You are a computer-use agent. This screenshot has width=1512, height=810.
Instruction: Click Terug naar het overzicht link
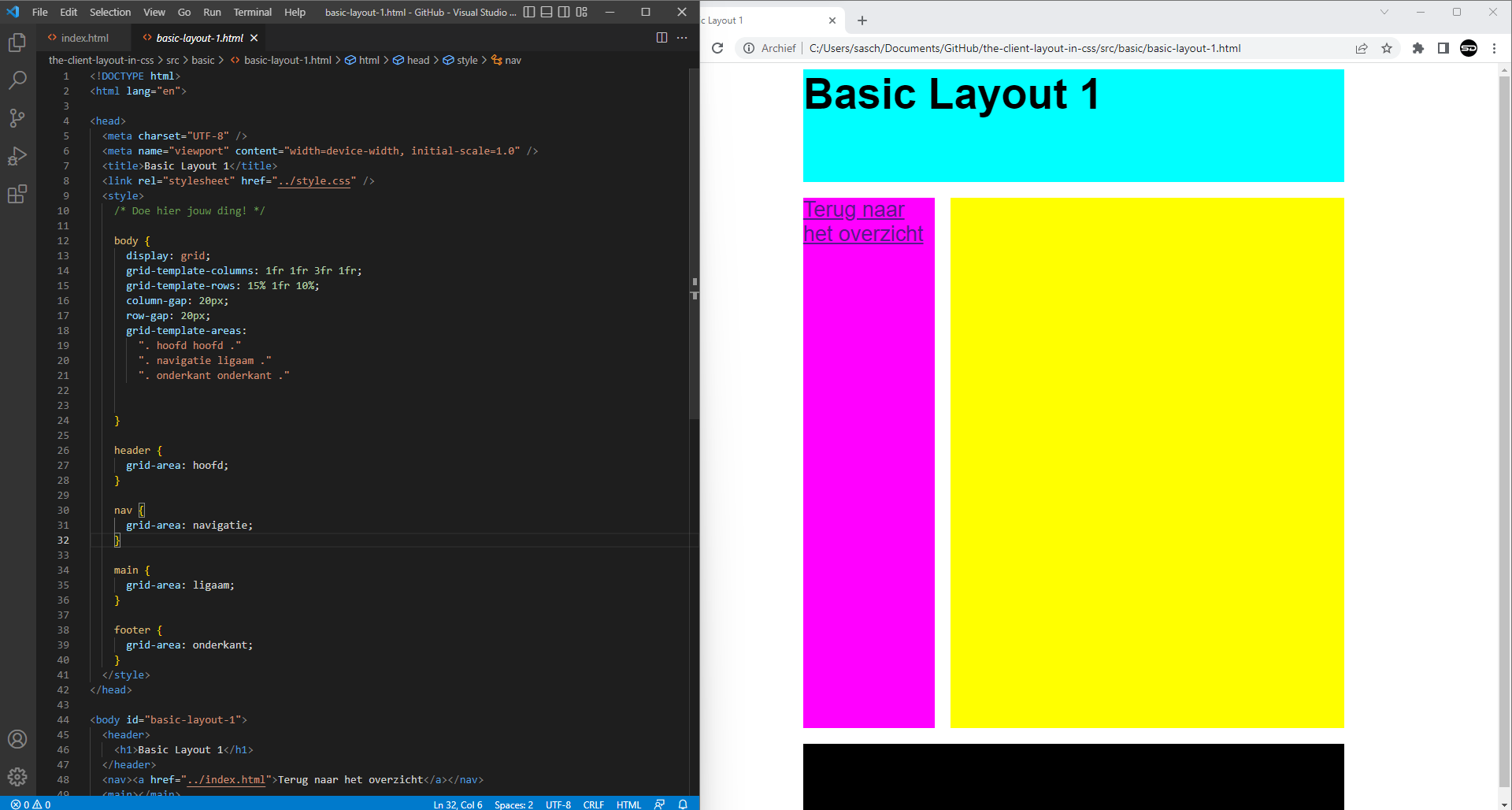(863, 221)
